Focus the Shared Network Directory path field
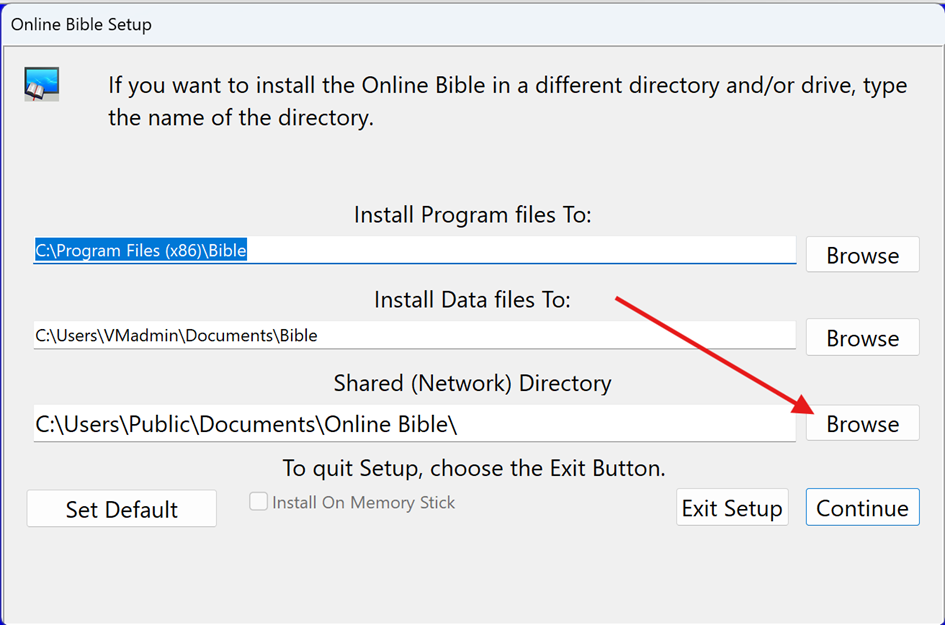The width and height of the screenshot is (945, 625). 415,424
